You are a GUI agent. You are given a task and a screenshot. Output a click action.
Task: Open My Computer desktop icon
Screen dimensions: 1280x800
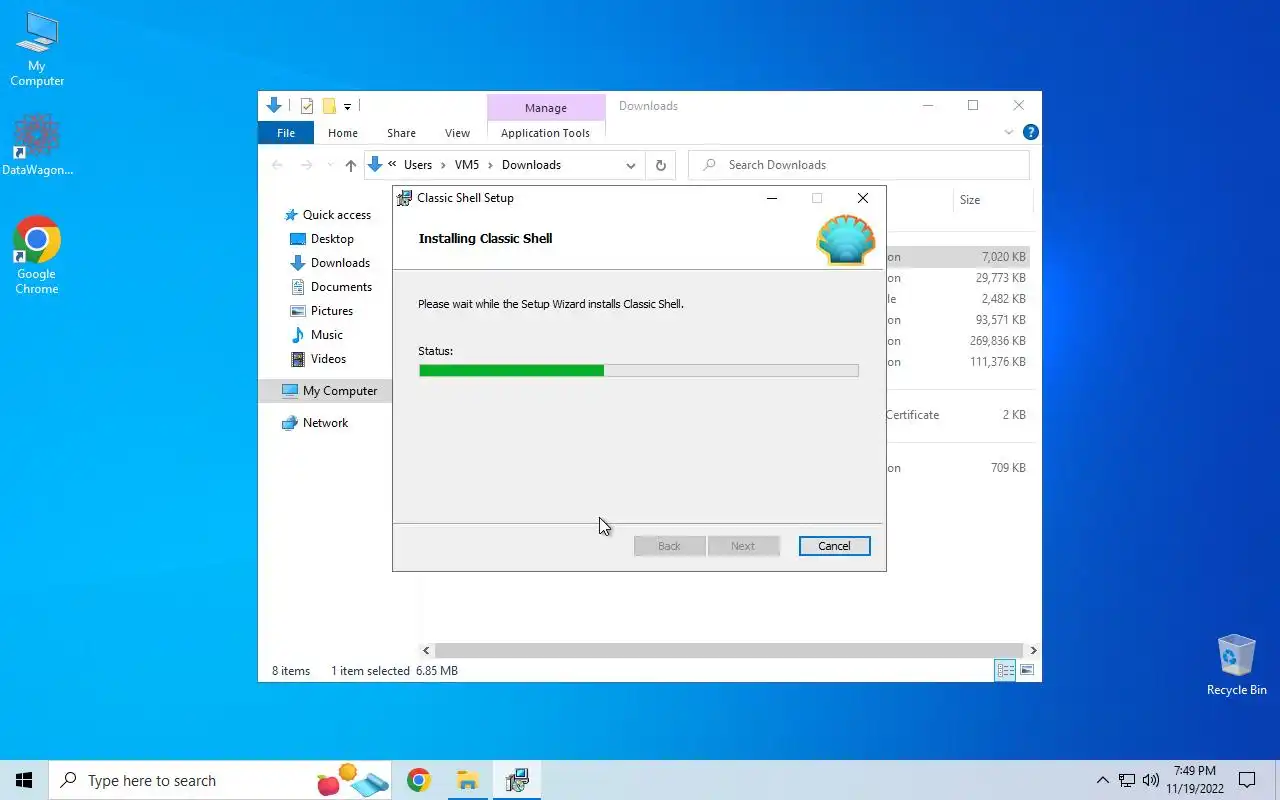point(37,49)
